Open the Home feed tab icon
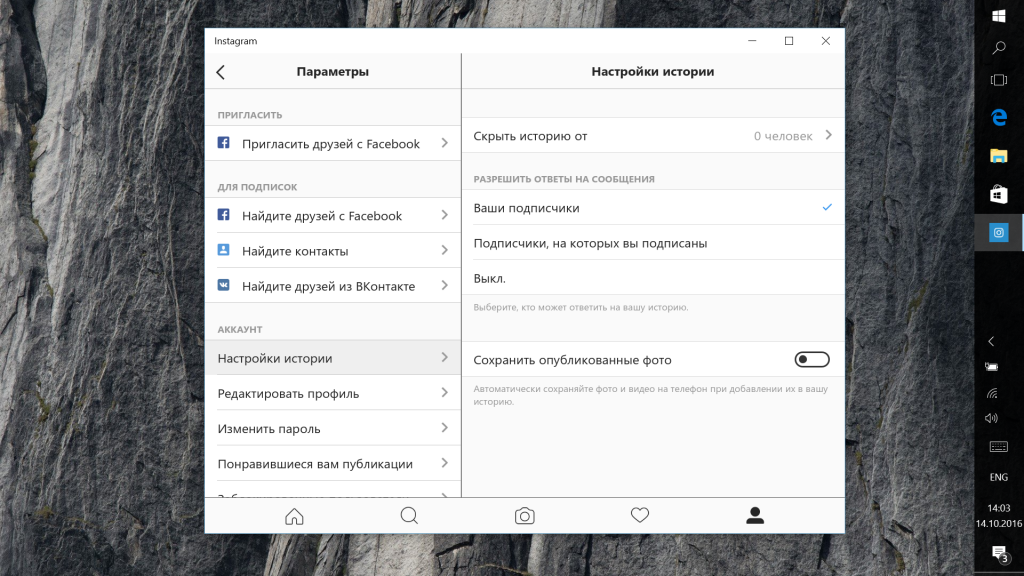This screenshot has width=1024, height=576. pyautogui.click(x=295, y=516)
